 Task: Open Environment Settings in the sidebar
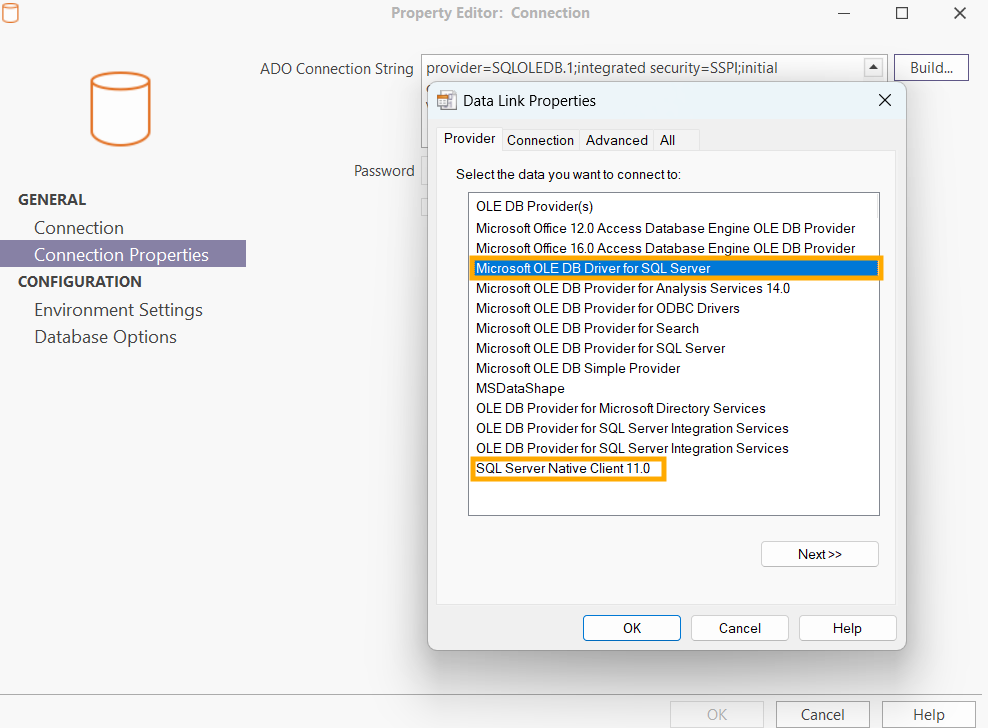tap(118, 310)
